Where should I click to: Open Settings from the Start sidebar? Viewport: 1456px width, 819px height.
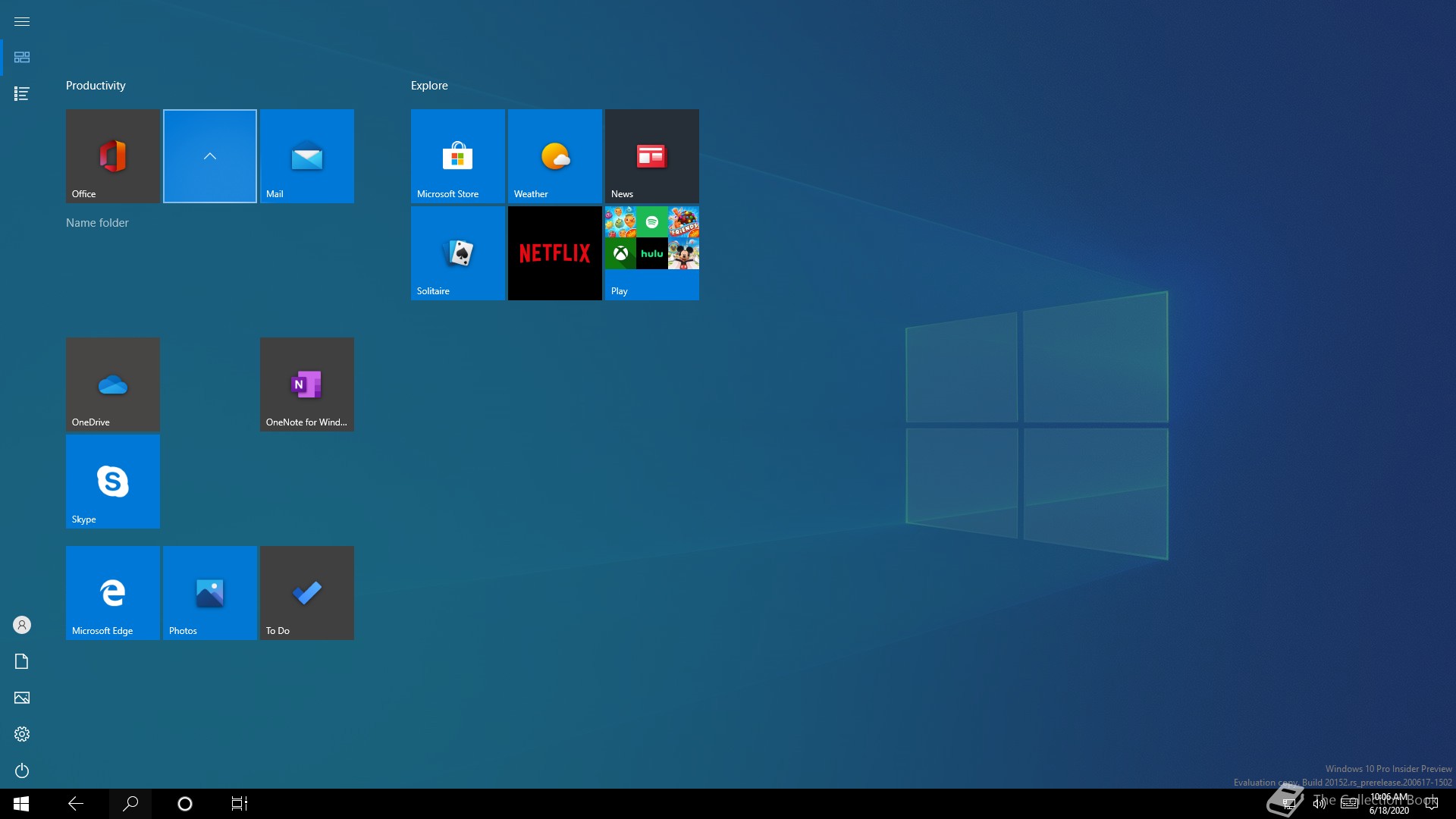22,734
